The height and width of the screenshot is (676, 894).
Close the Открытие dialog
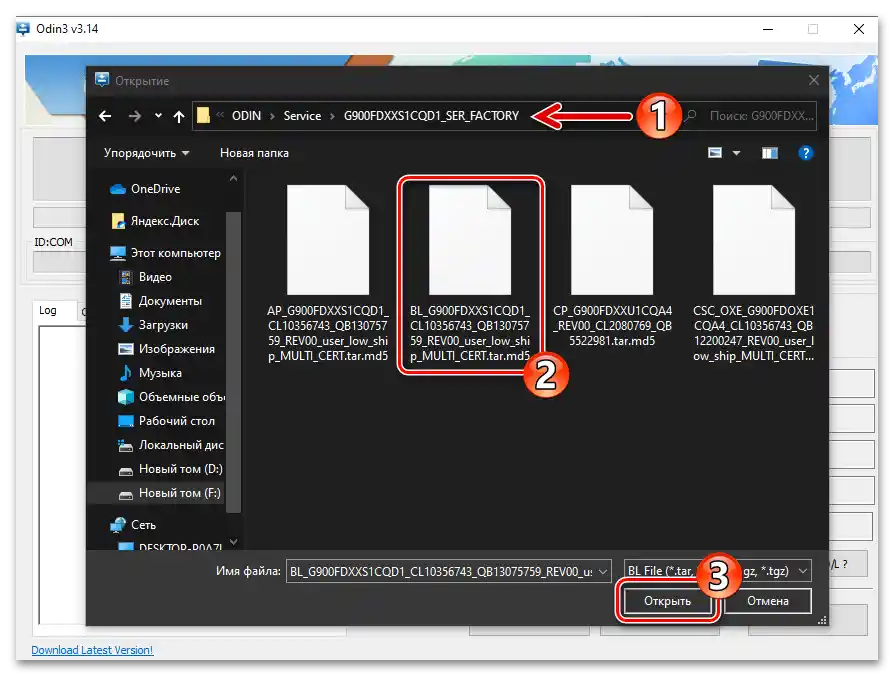coord(814,80)
